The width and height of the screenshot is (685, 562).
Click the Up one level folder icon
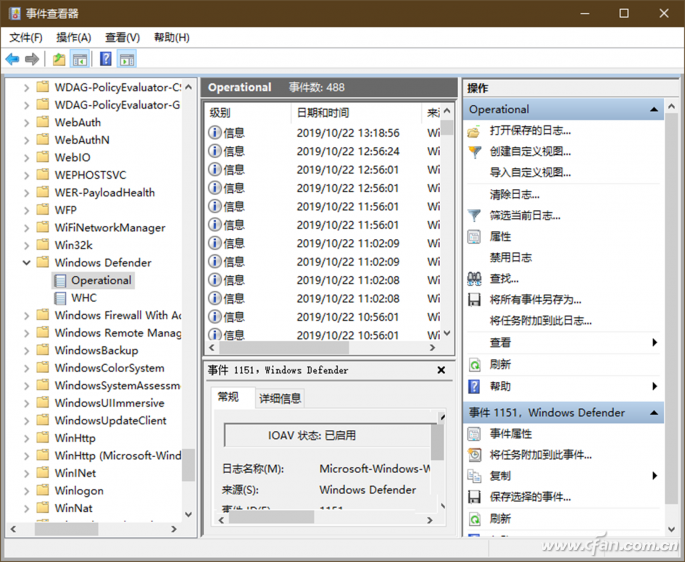pos(59,60)
